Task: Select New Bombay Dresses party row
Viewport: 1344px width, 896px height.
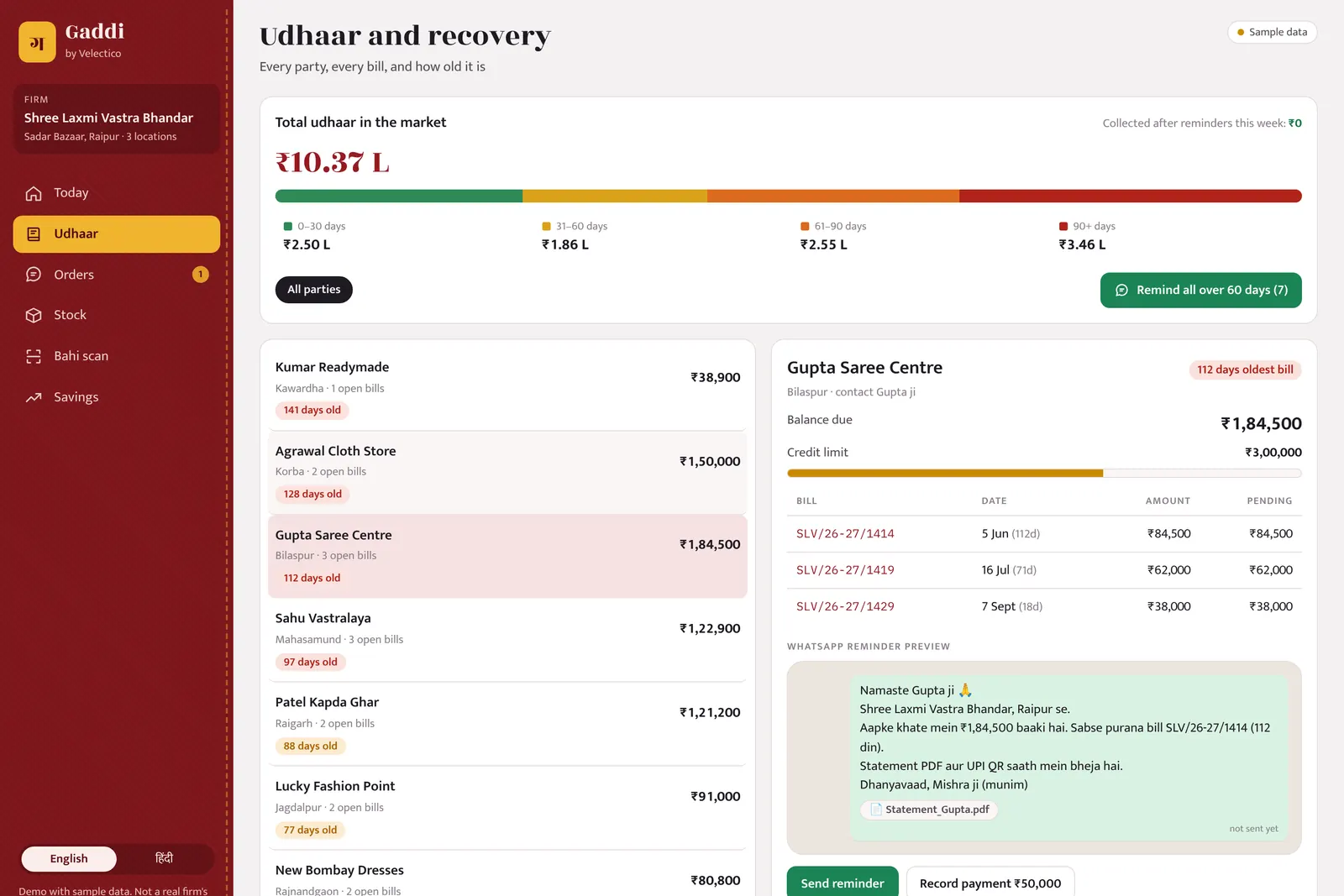Action: pyautogui.click(x=507, y=873)
